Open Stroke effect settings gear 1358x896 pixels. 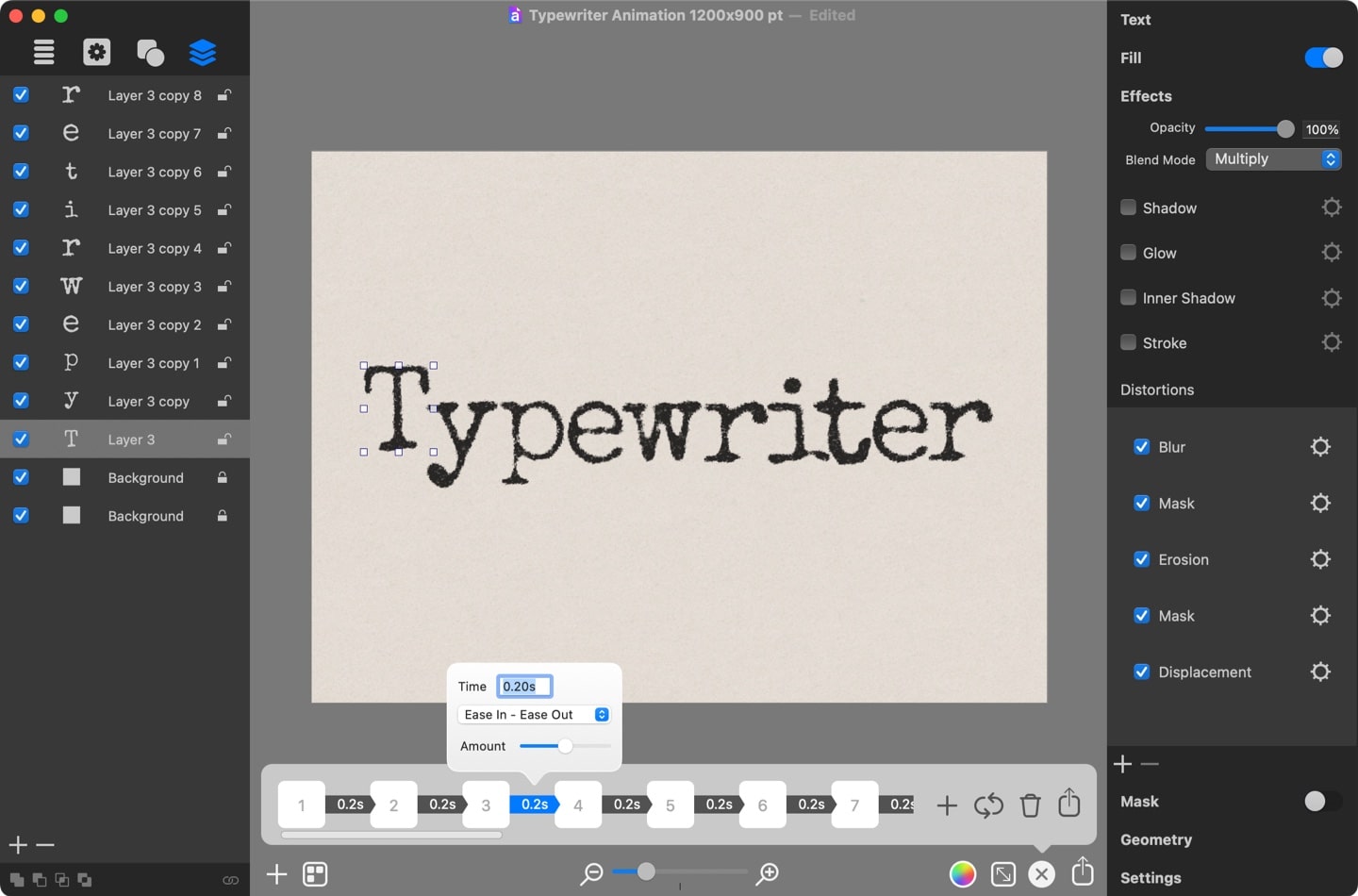coord(1331,342)
